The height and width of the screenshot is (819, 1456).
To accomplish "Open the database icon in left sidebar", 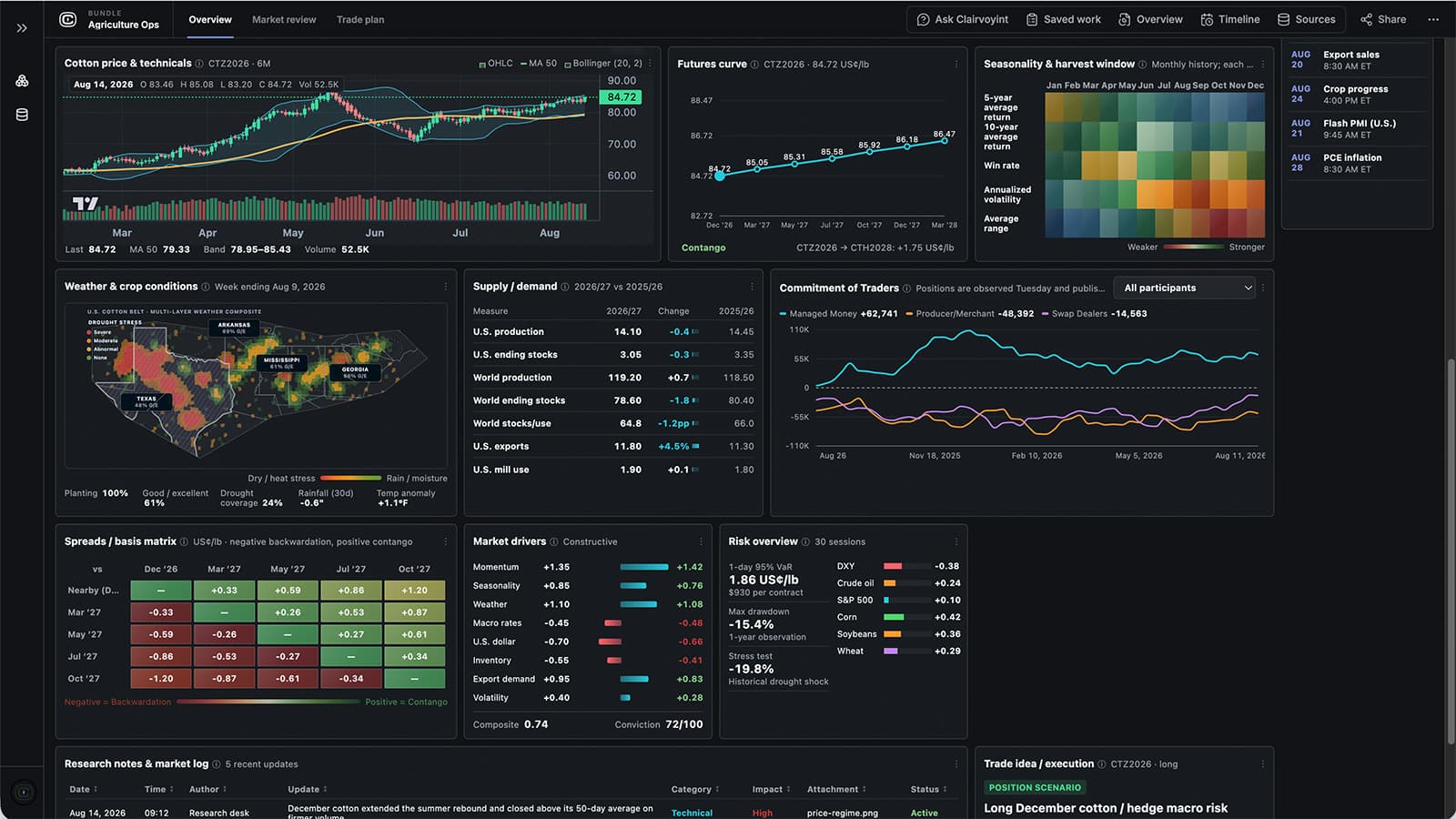I will [x=22, y=115].
